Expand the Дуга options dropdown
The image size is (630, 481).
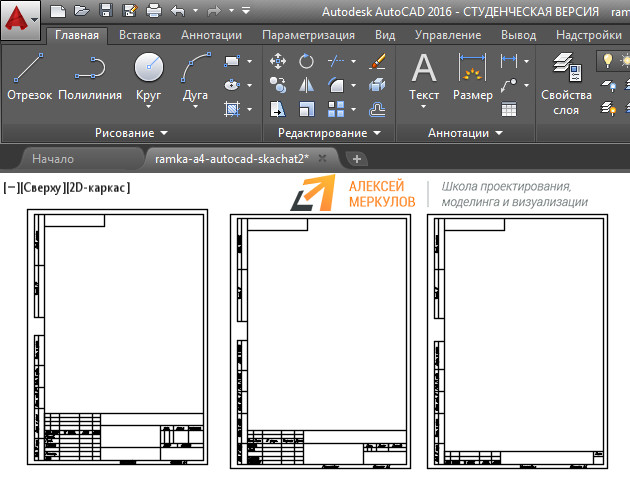[x=195, y=106]
